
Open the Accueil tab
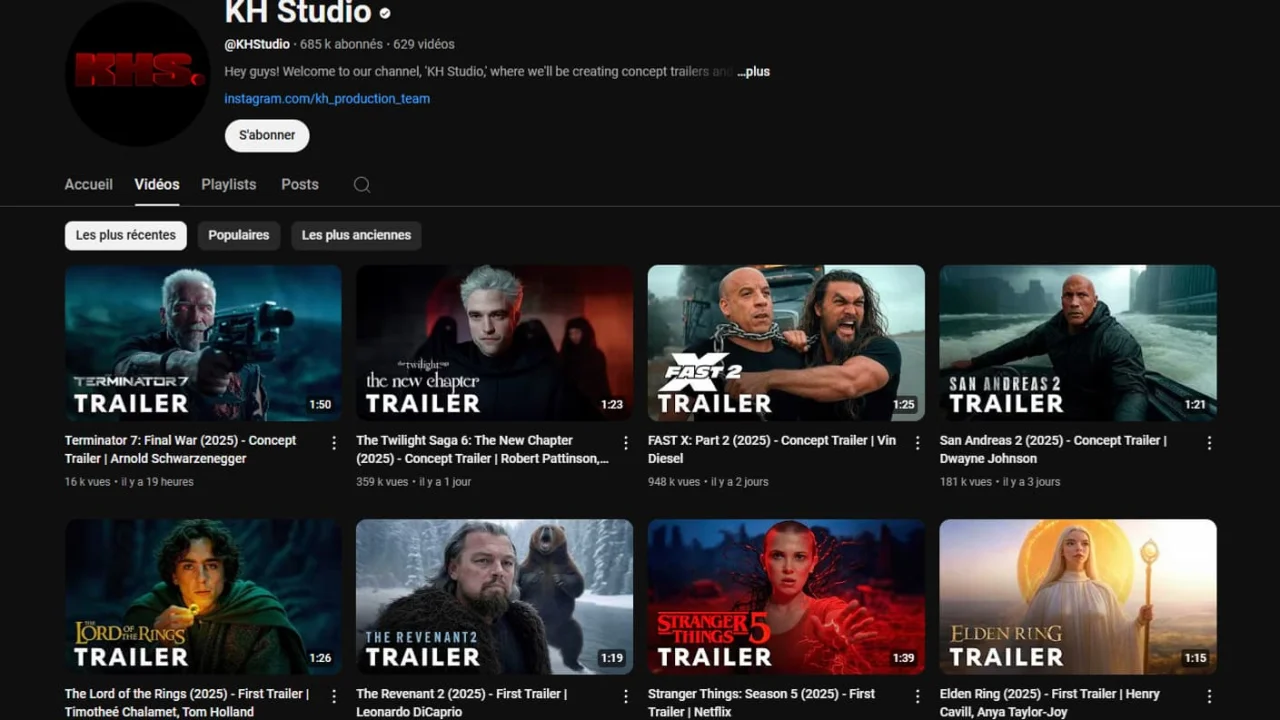[x=88, y=184]
